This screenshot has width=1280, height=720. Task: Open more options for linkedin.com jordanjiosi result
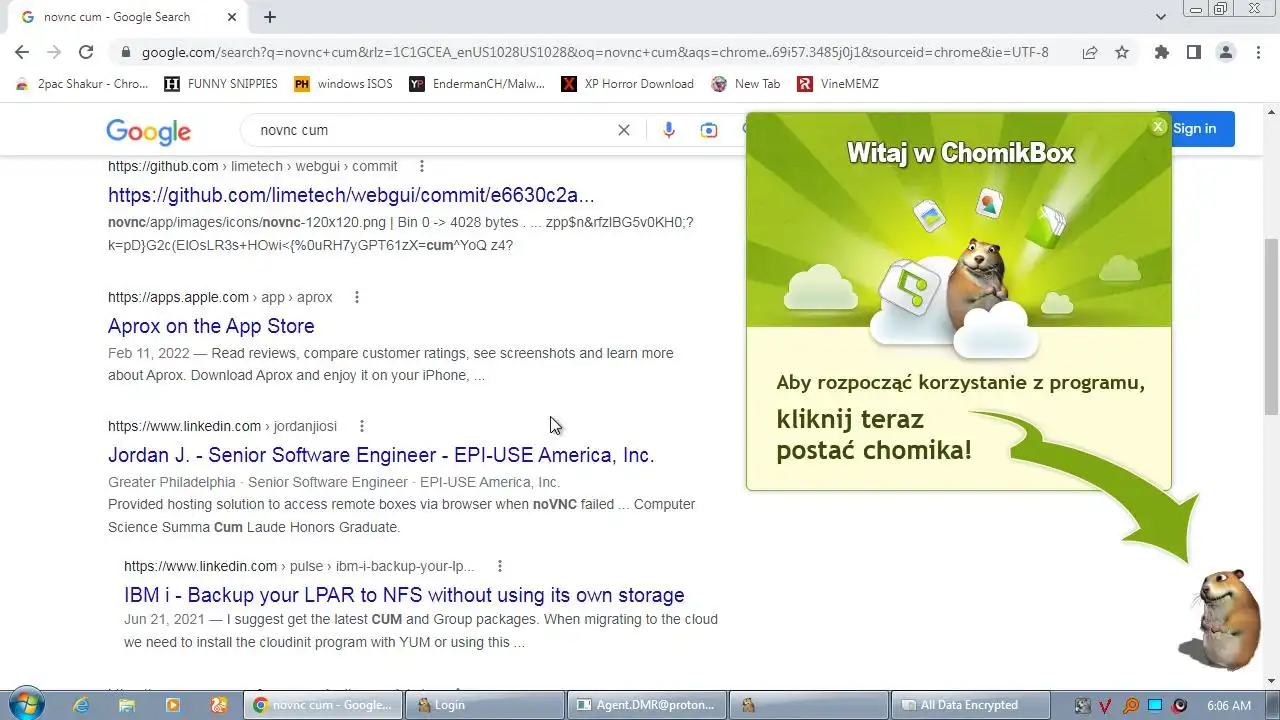[361, 426]
